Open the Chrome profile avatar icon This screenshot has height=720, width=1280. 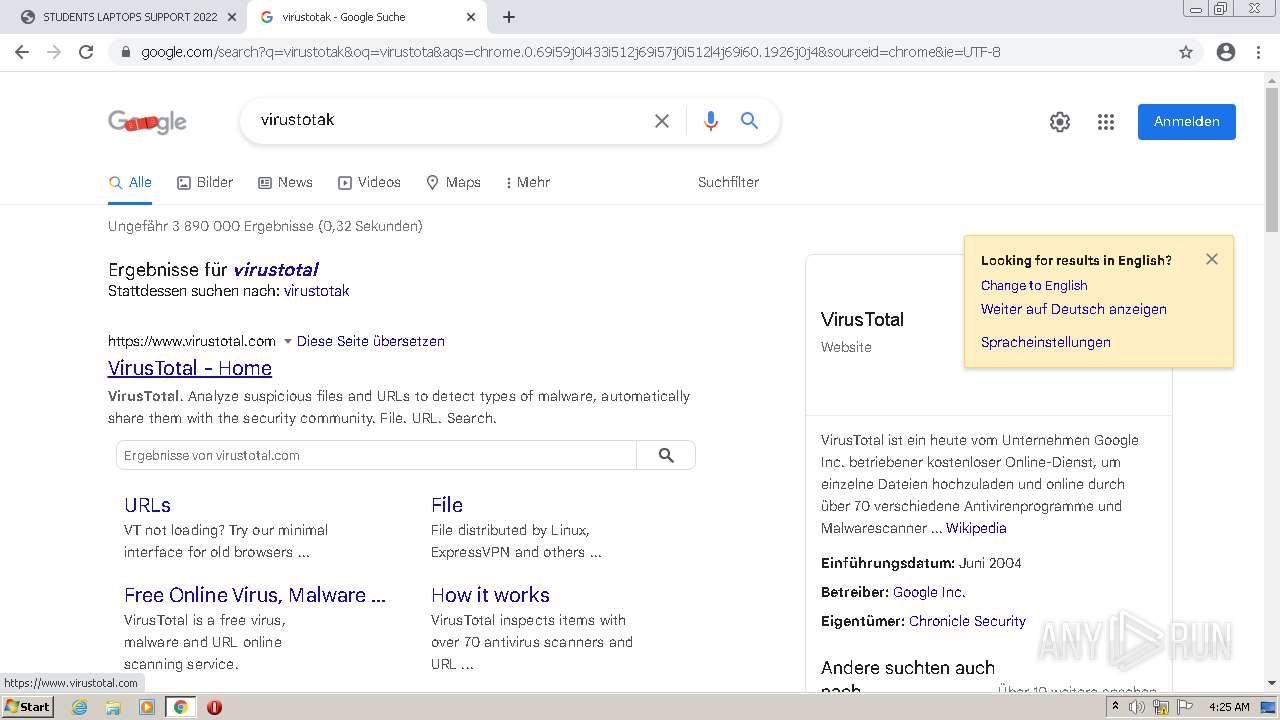click(x=1226, y=52)
